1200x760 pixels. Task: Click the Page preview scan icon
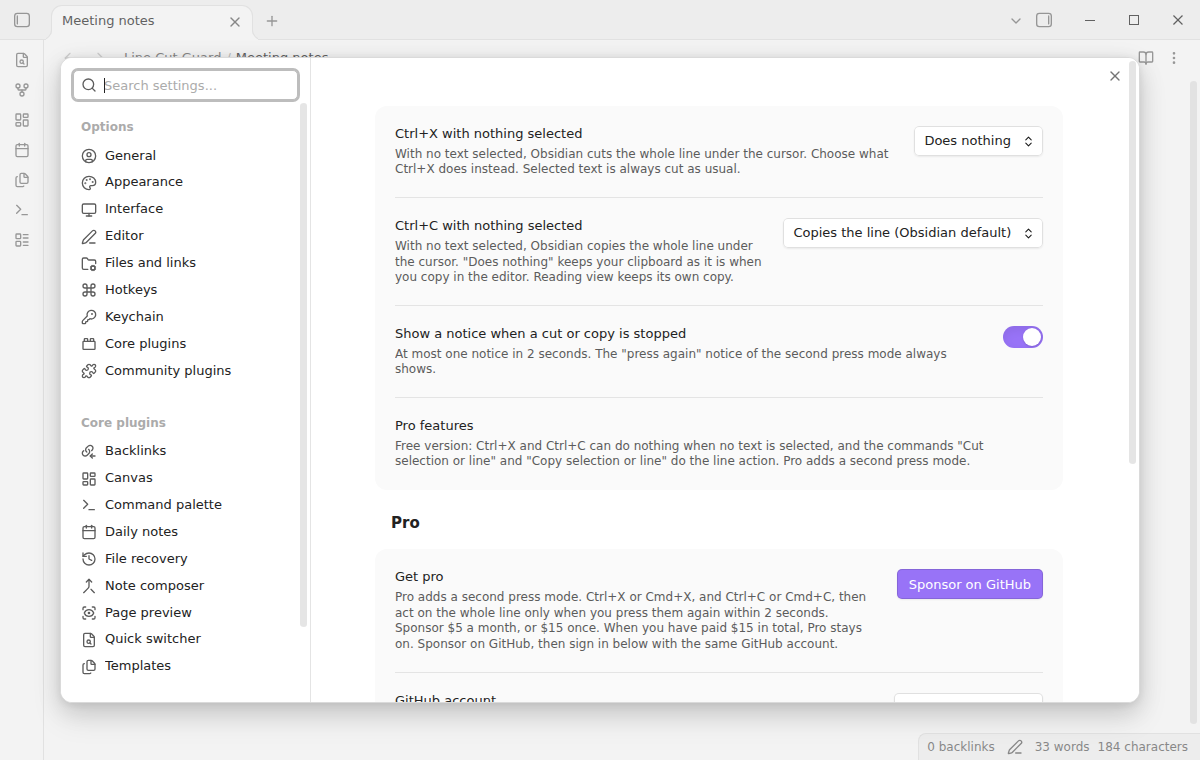coord(89,613)
